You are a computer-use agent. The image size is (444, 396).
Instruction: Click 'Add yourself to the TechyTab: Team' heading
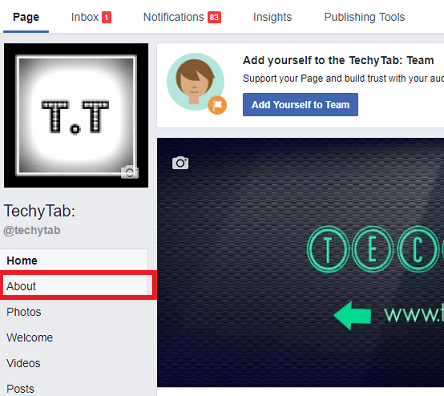338,60
